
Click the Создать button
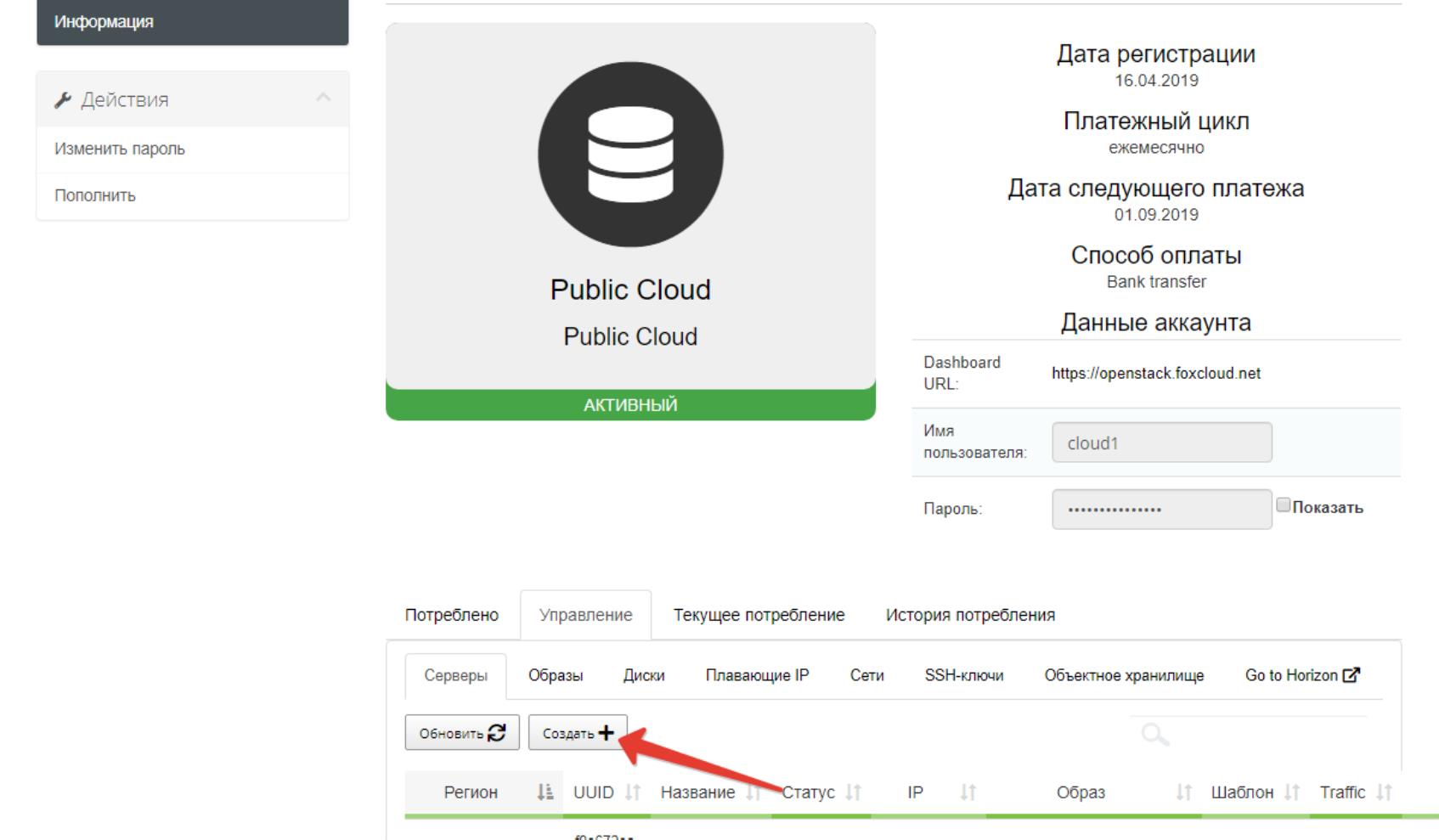[578, 733]
